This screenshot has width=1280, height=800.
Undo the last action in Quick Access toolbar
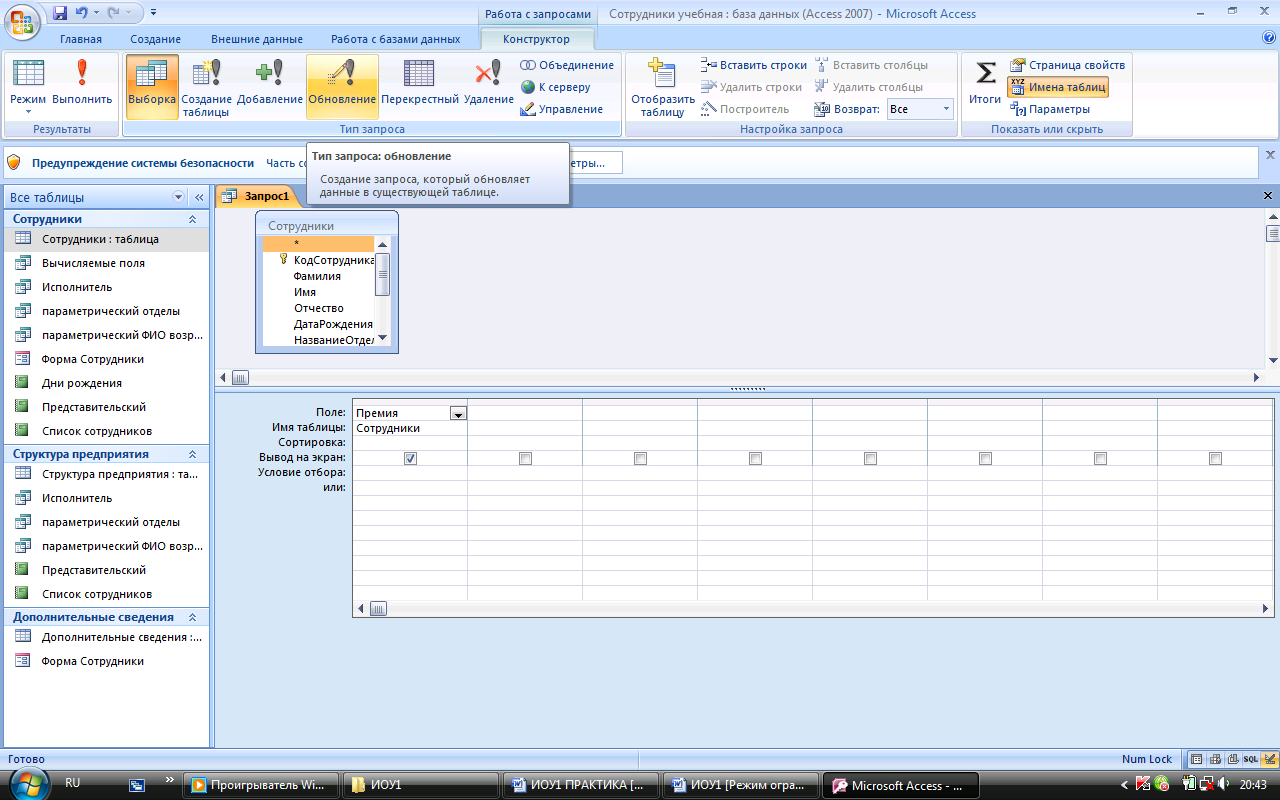click(81, 14)
